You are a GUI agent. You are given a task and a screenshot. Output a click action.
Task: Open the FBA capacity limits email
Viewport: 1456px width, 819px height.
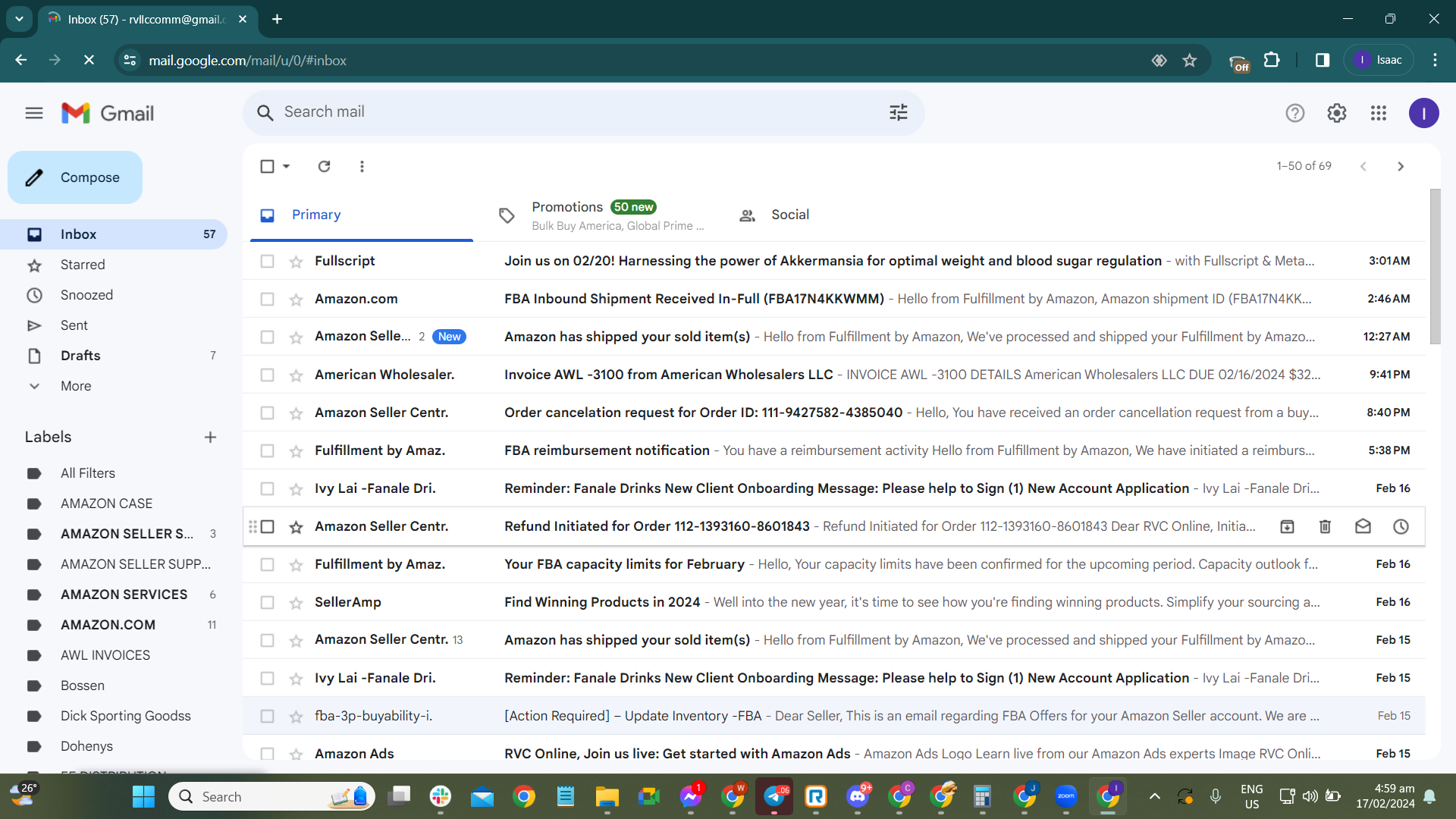click(x=834, y=564)
